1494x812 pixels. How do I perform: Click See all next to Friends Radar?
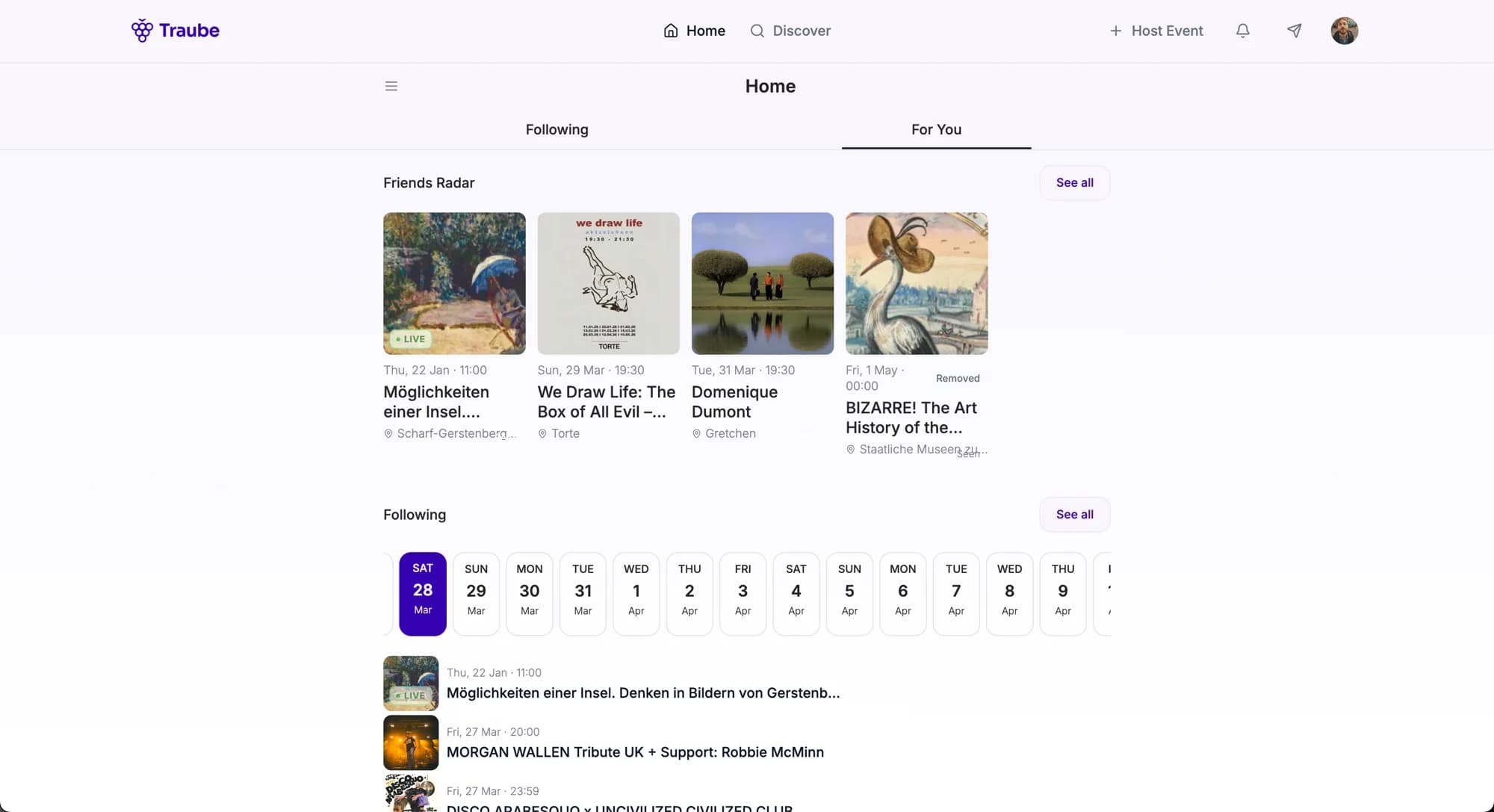(1074, 182)
